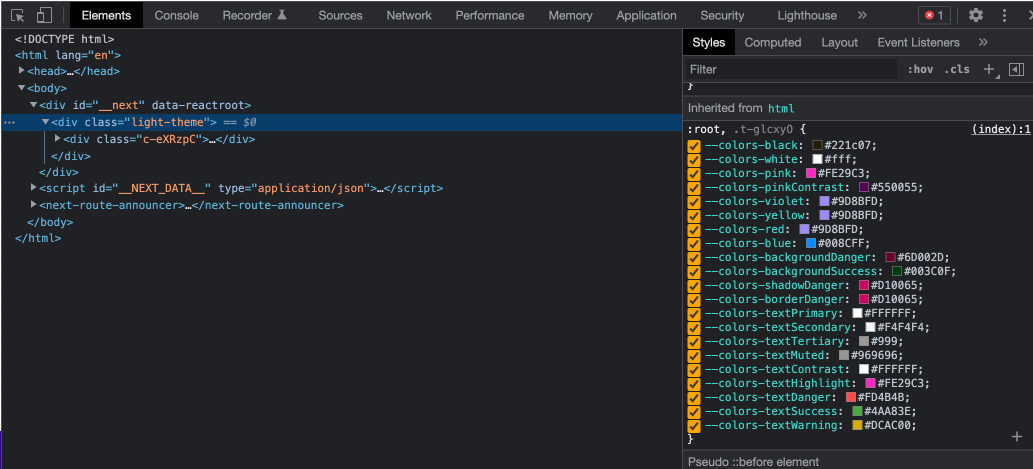
Task: Open ellipsis actions for selected node
Action: tap(9, 123)
